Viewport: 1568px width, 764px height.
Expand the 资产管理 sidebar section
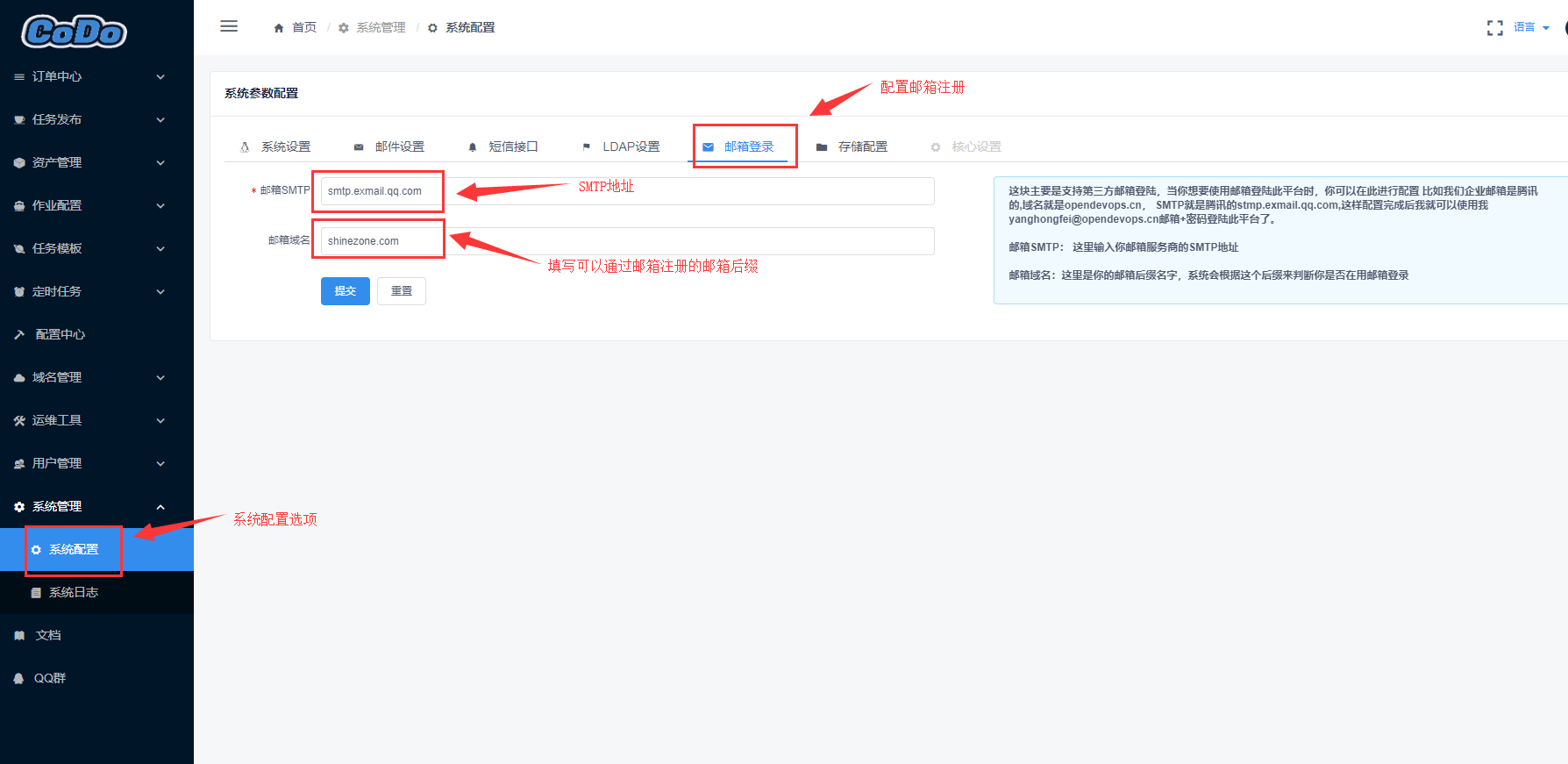pyautogui.click(x=96, y=162)
